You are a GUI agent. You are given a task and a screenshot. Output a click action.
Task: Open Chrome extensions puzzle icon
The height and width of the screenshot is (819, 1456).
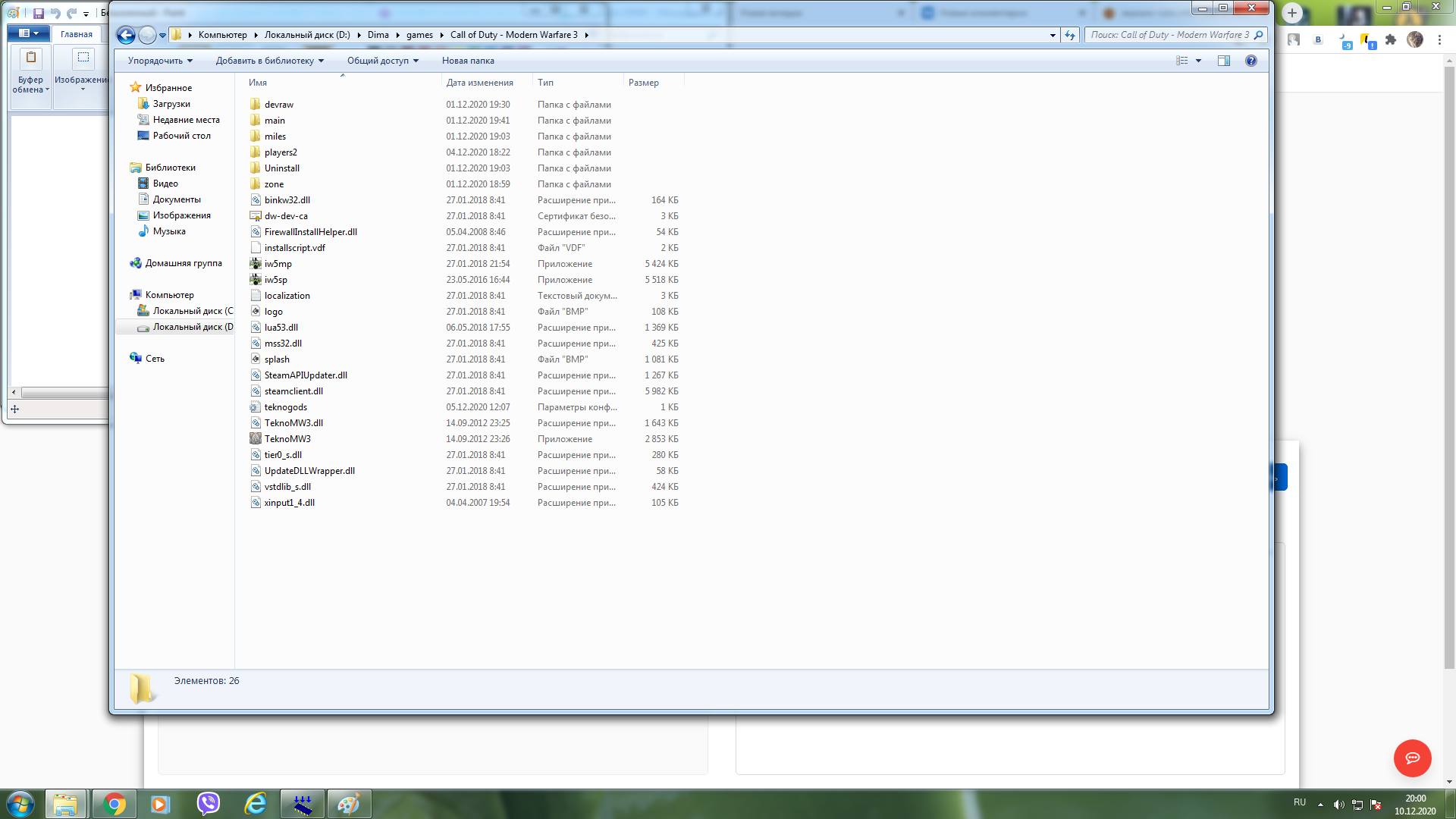tap(1391, 40)
